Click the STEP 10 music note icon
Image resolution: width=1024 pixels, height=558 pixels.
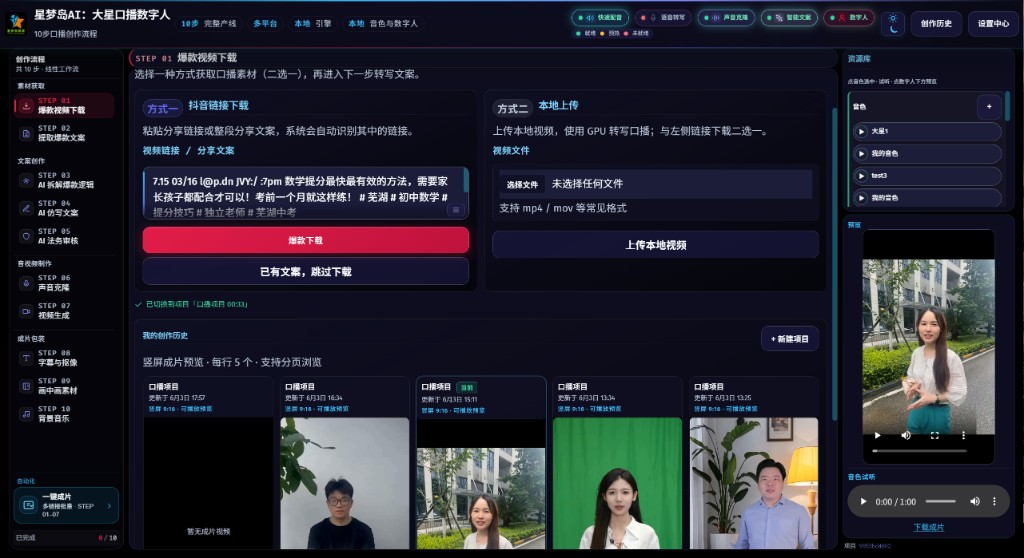tap(26, 414)
